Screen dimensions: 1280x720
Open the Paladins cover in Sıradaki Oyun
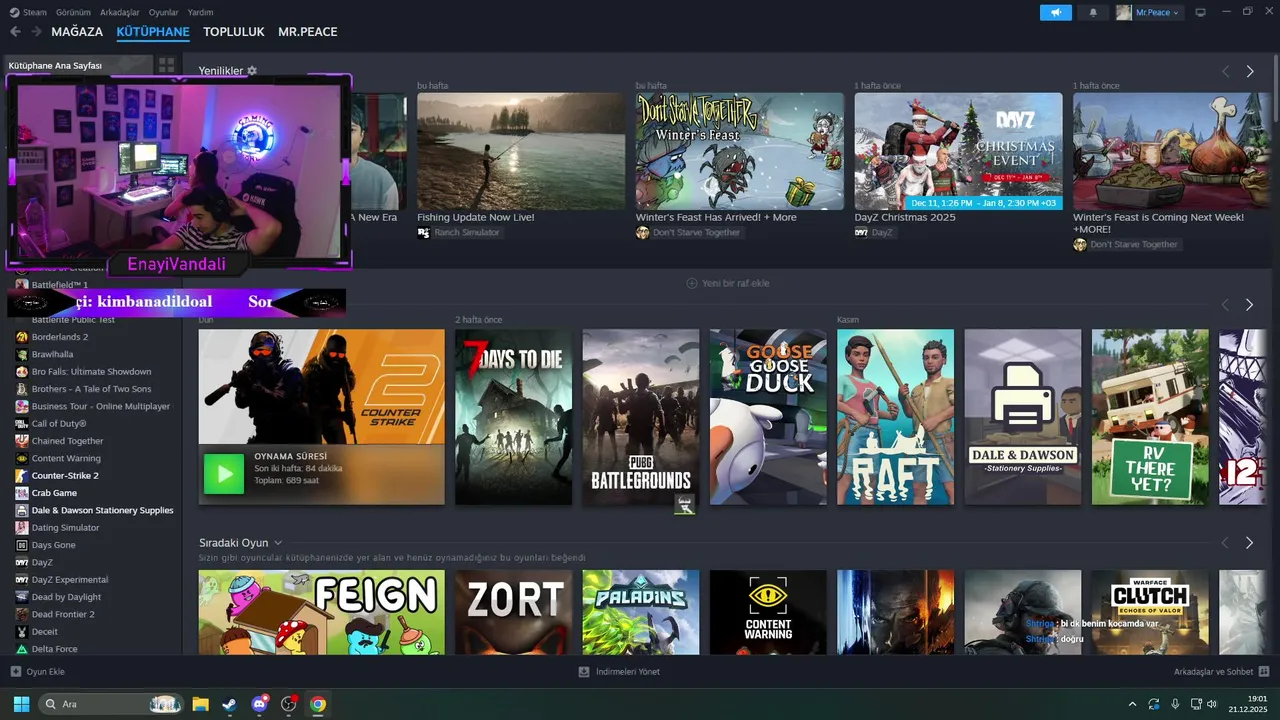[x=641, y=612]
